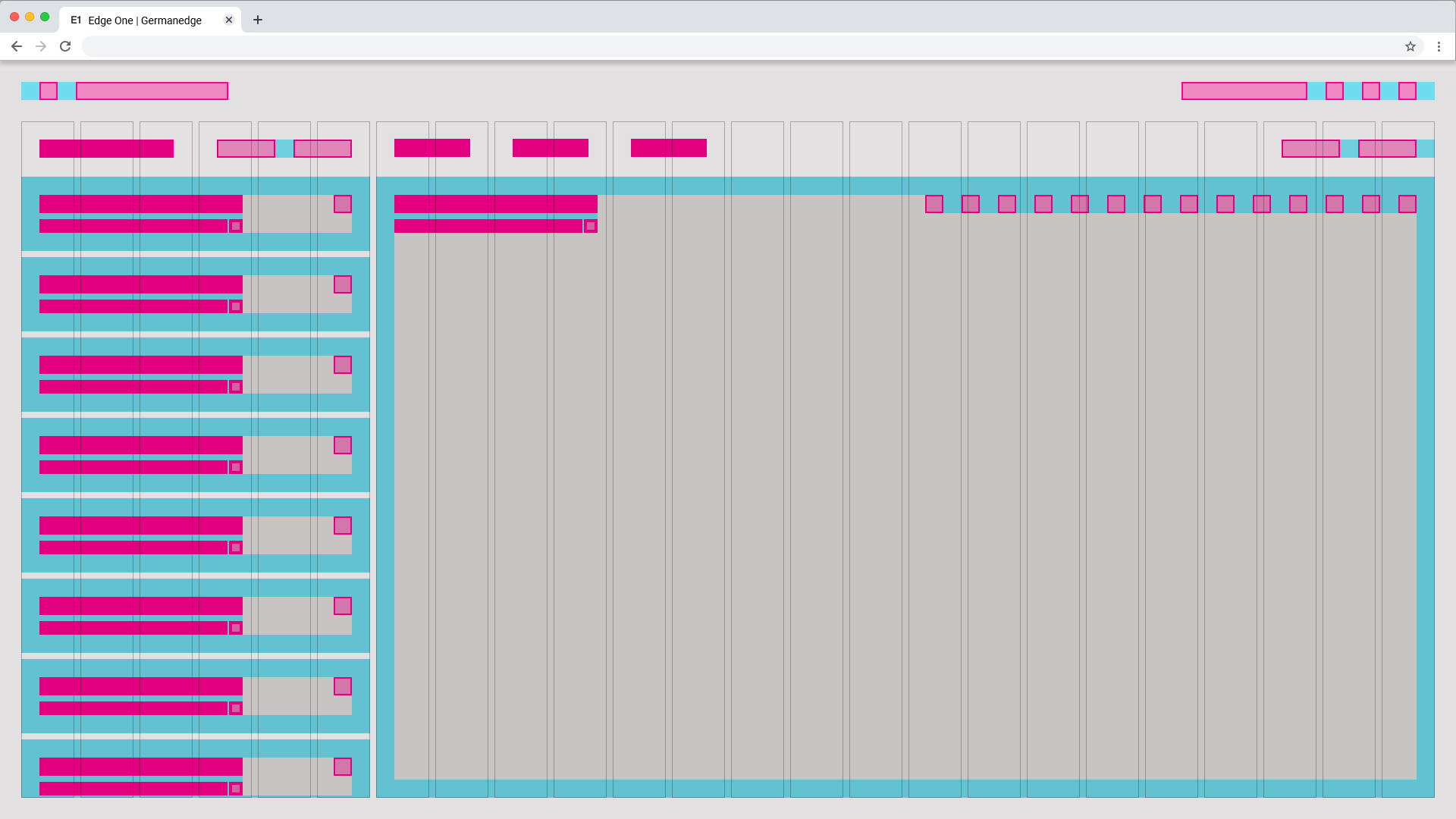Reload the Edge One page
The image size is (1456, 819).
(65, 46)
